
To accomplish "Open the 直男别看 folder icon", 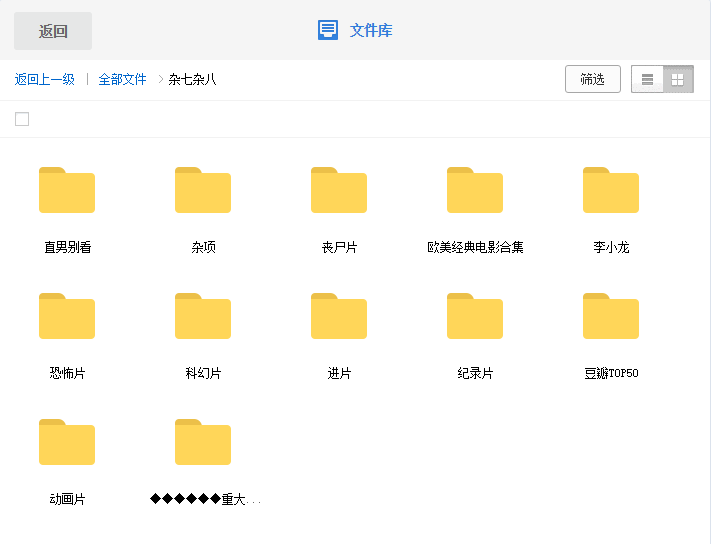I will (x=67, y=191).
